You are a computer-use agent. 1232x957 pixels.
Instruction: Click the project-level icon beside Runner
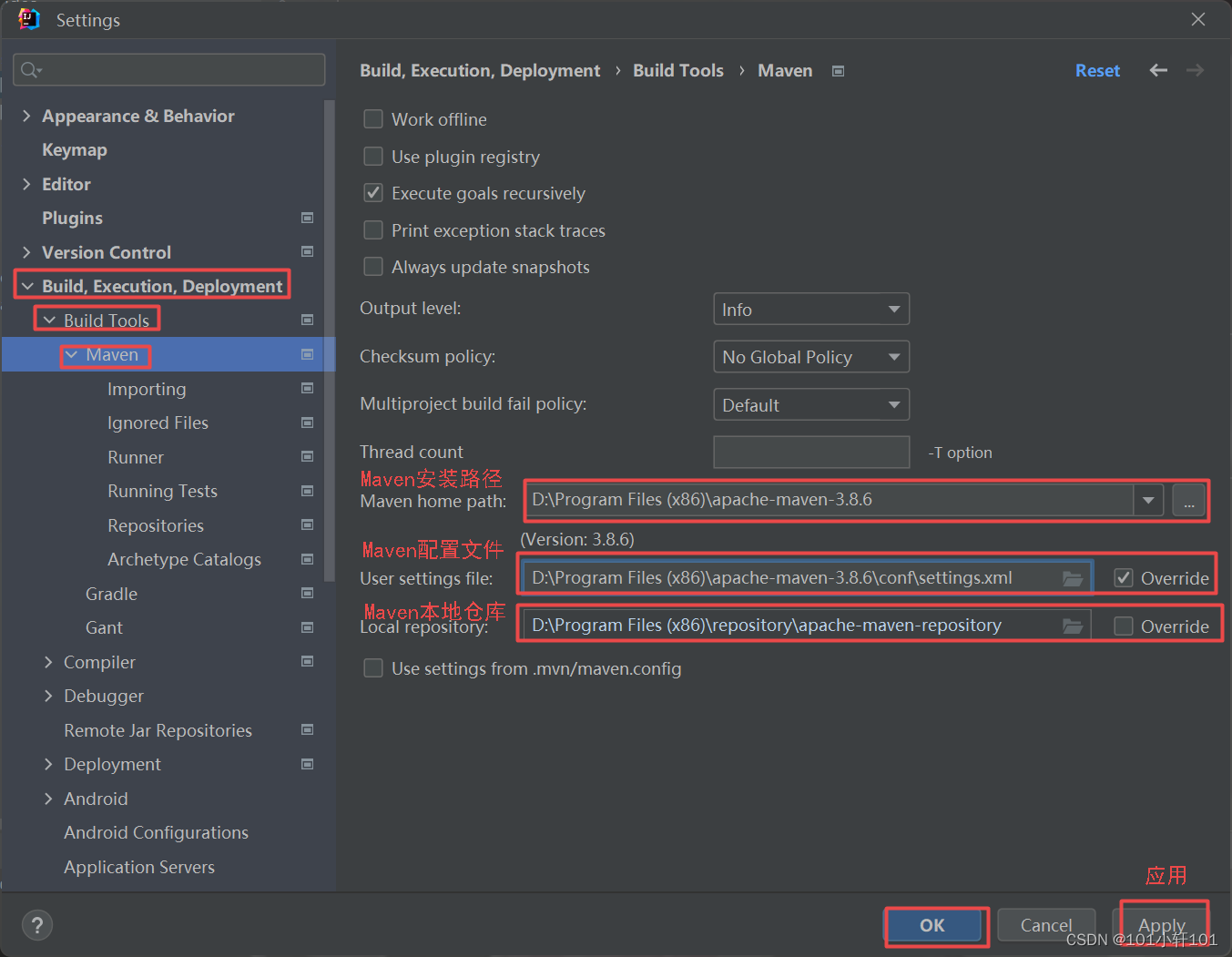coord(308,456)
